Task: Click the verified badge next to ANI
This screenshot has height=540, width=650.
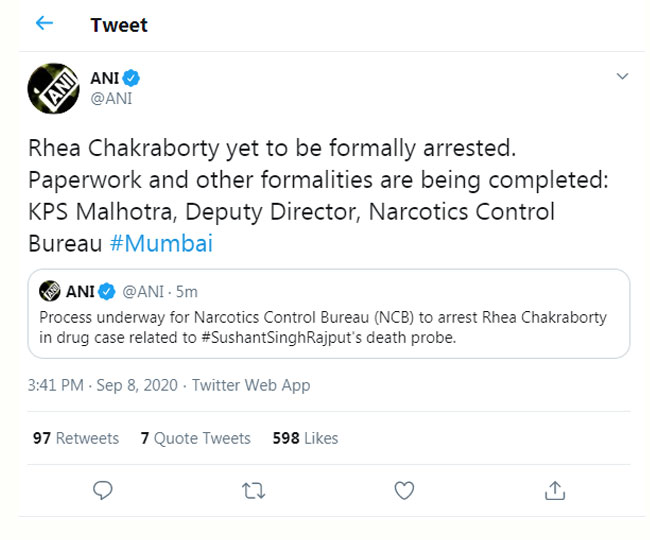Action: (x=131, y=78)
